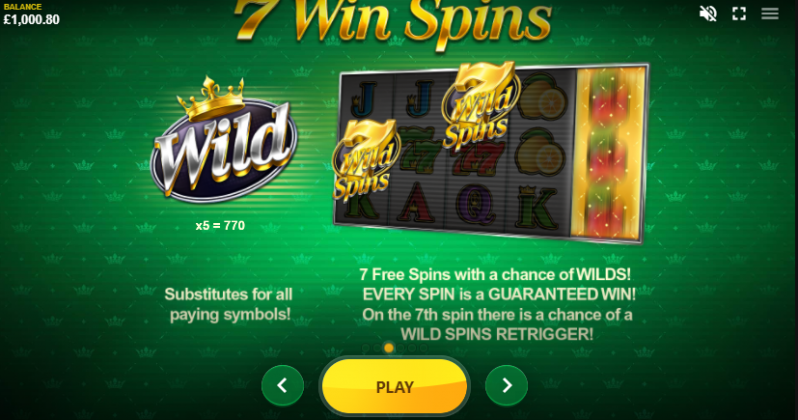Start the game with PLAY
Viewport: 798px width, 420px height.
click(394, 386)
